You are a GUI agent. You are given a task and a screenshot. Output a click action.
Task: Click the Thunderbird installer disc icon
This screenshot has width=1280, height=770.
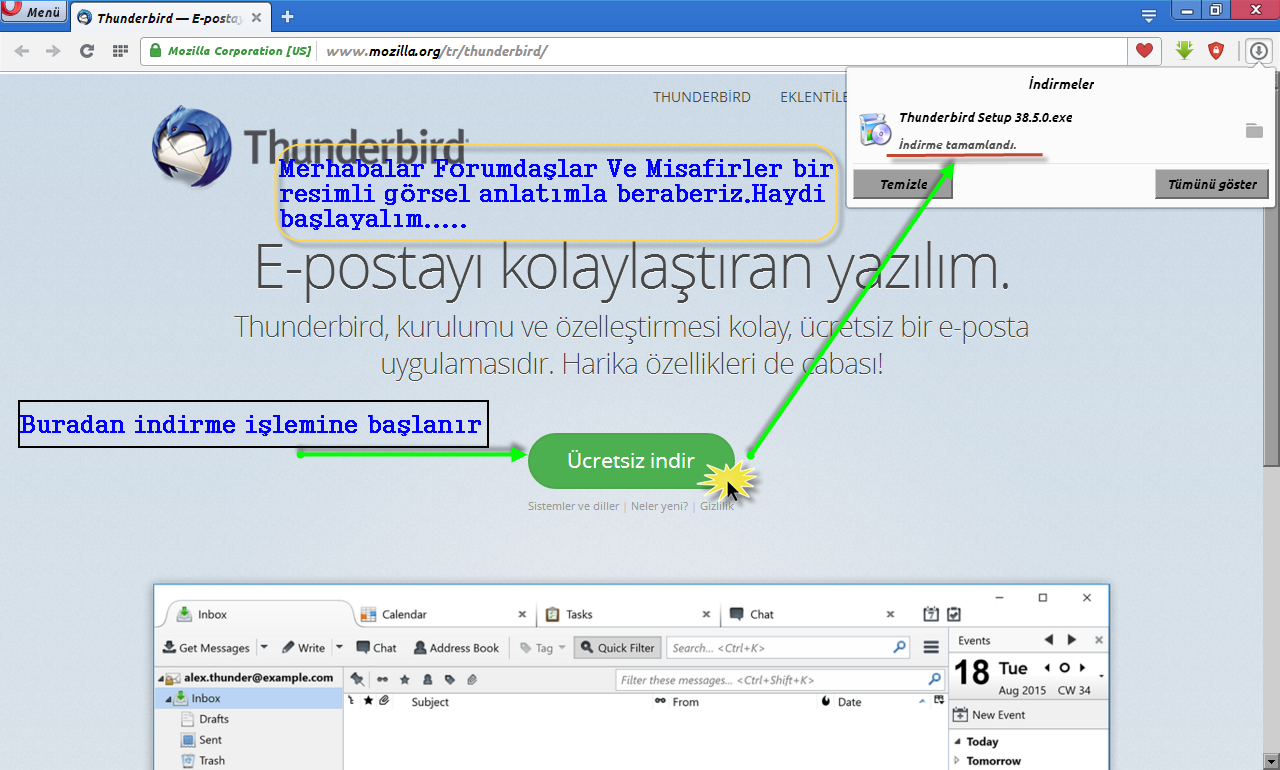875,131
